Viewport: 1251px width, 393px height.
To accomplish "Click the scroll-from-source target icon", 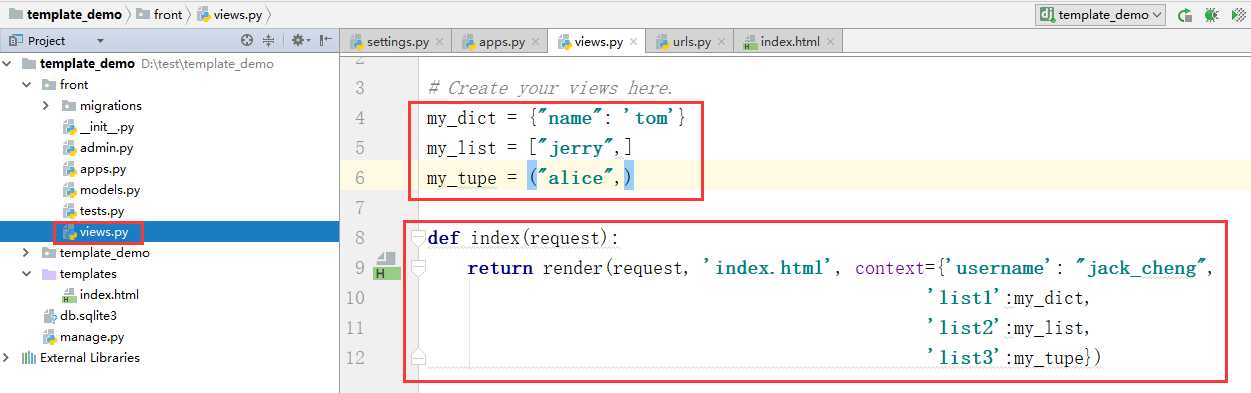I will [247, 41].
